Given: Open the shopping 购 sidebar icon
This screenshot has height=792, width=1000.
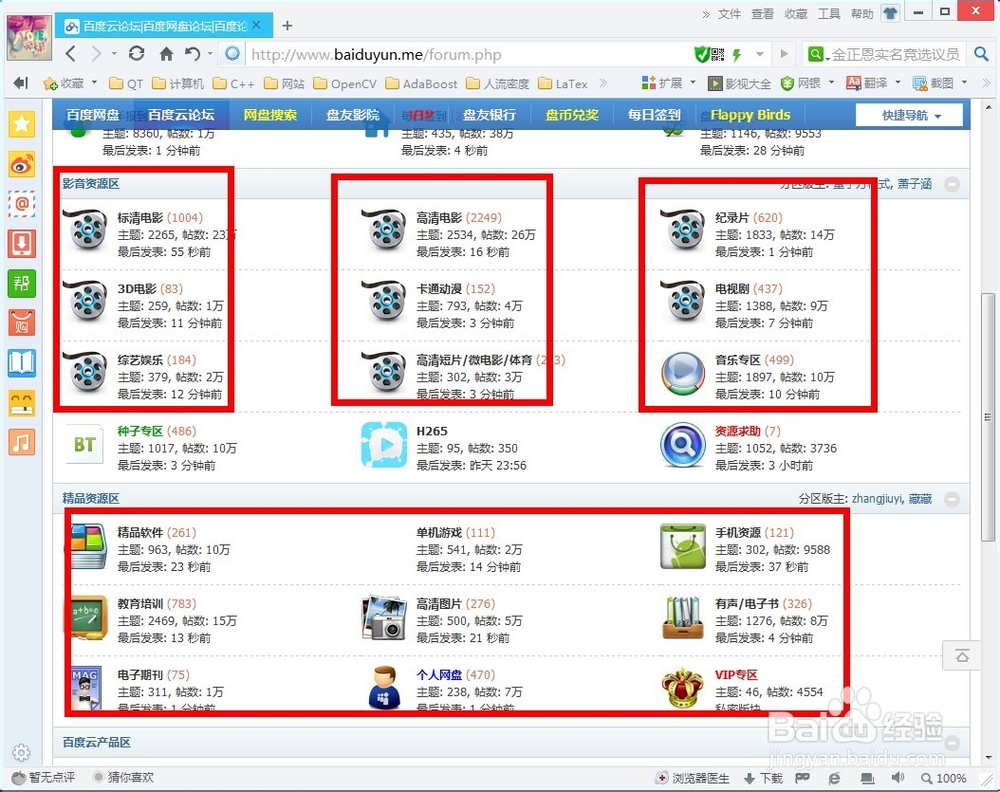Looking at the screenshot, I should [22, 323].
